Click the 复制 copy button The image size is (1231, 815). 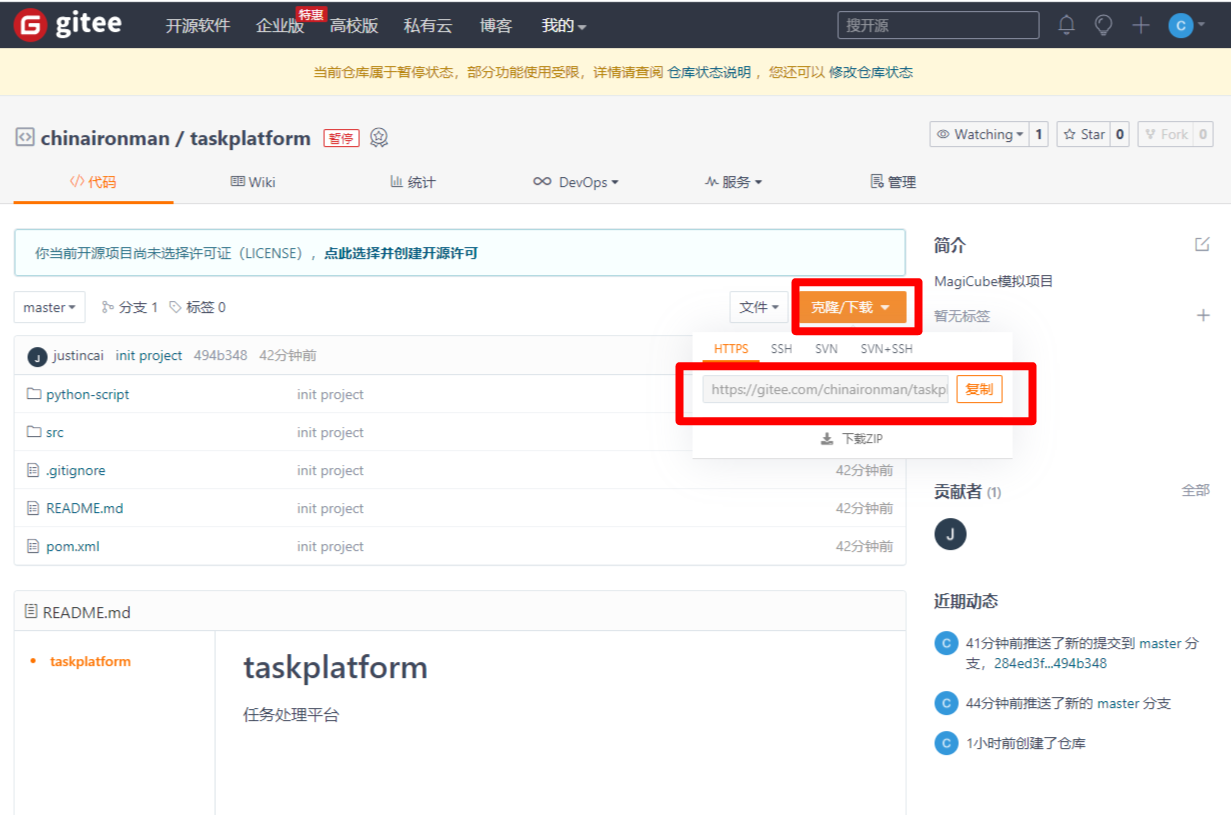click(x=979, y=389)
